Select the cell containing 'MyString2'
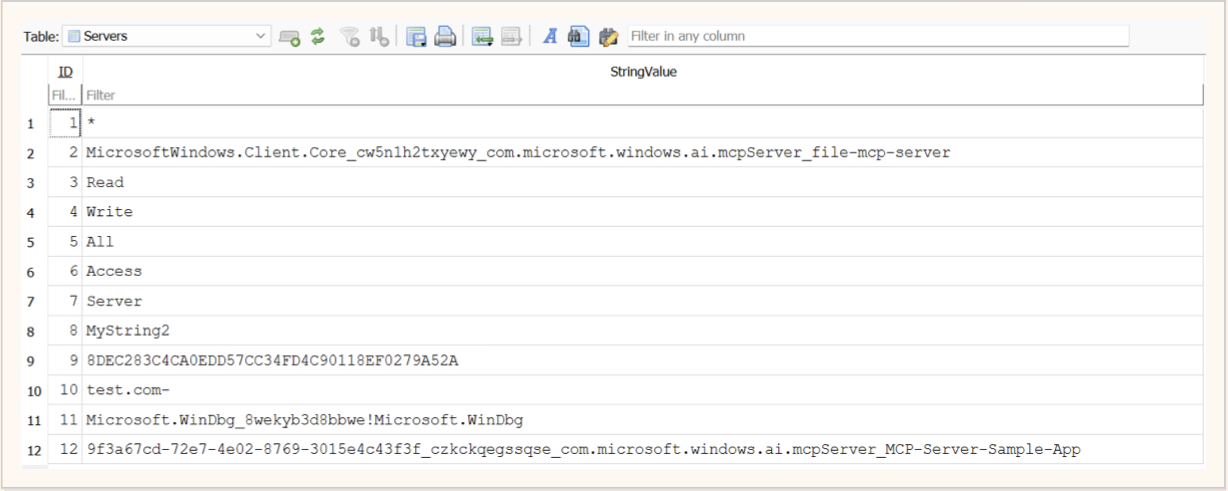This screenshot has width=1228, height=491. (x=642, y=331)
